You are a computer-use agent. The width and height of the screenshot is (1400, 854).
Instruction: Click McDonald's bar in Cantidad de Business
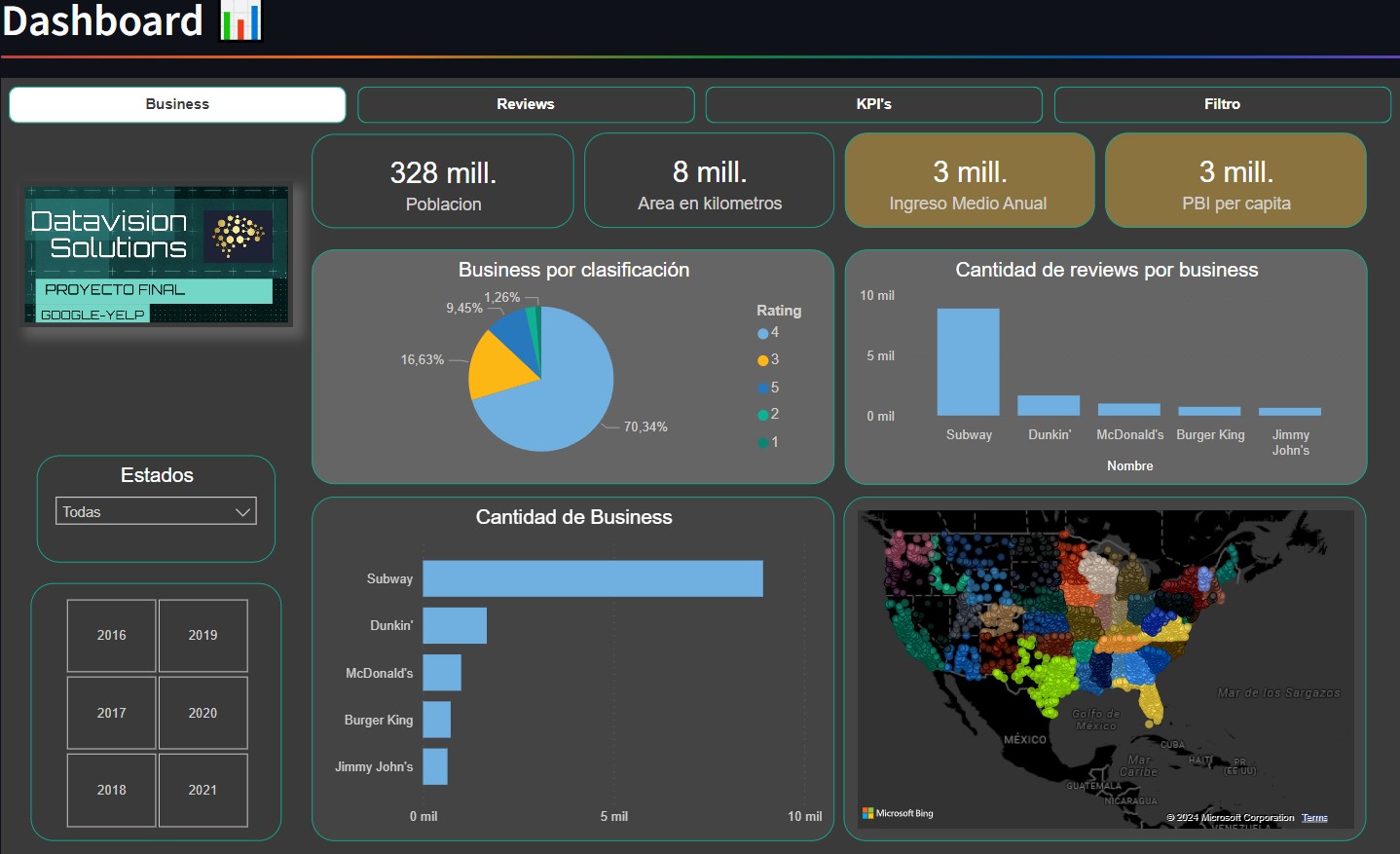point(442,673)
